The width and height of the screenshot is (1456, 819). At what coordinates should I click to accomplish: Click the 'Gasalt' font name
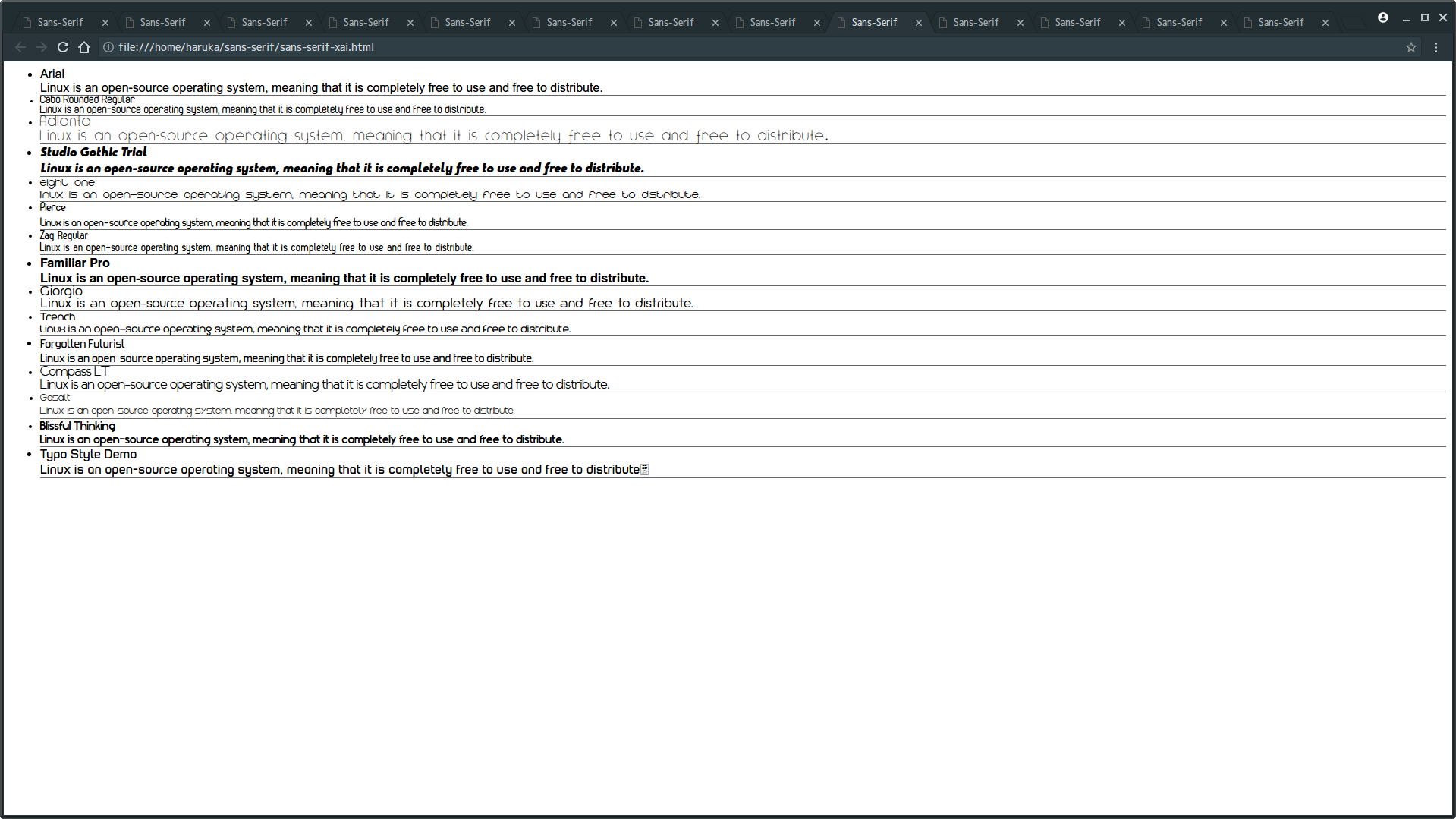(55, 397)
